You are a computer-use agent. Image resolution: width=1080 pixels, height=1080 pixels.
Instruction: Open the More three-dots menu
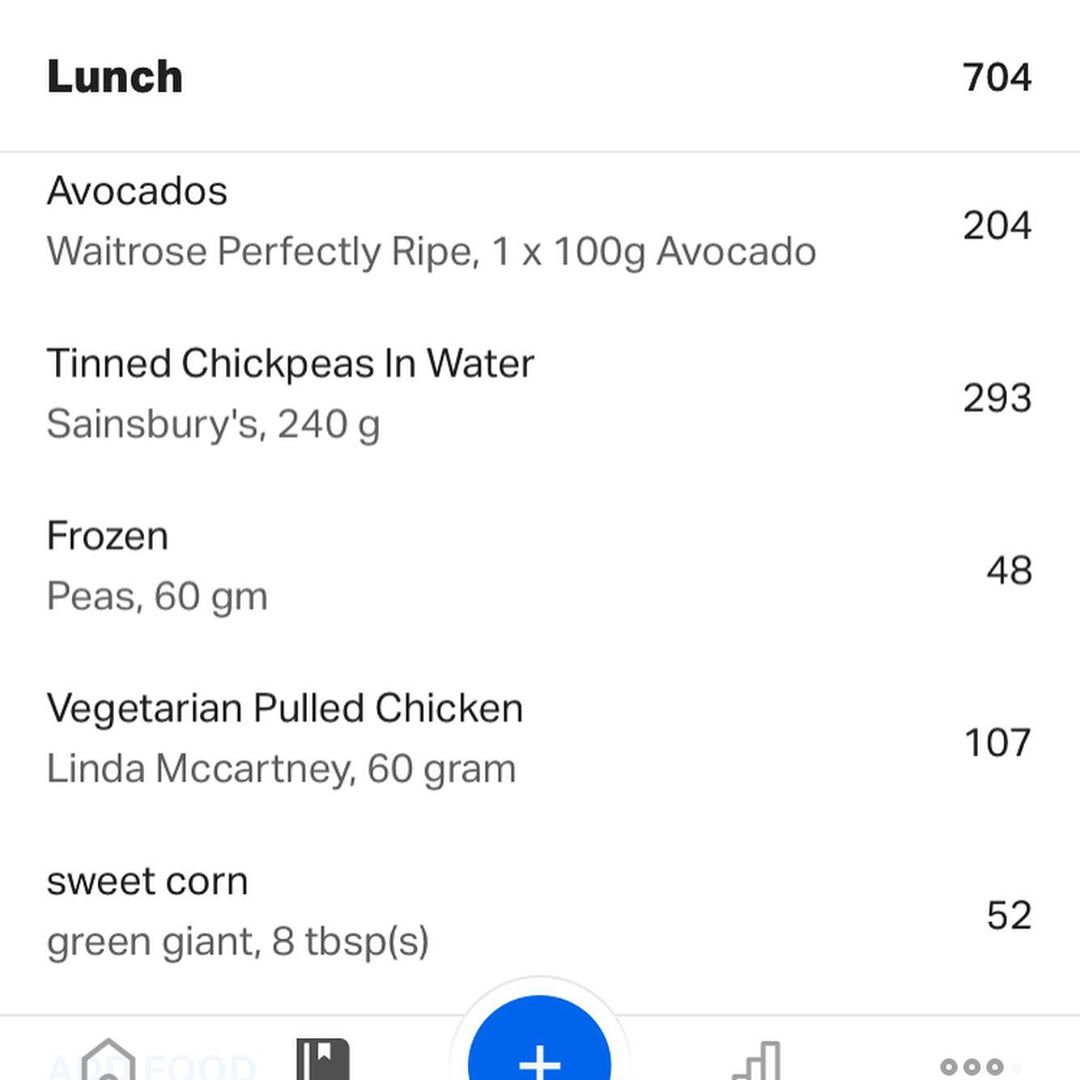pyautogui.click(x=971, y=1067)
